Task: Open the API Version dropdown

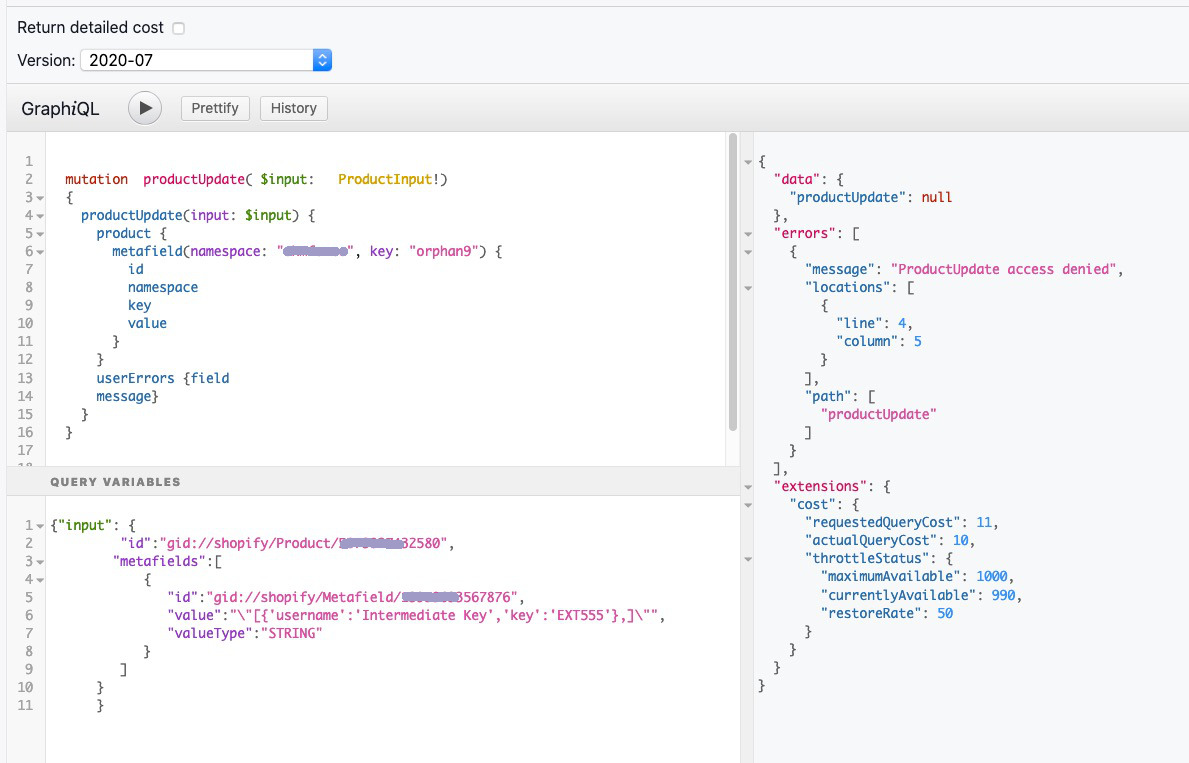Action: pyautogui.click(x=205, y=60)
